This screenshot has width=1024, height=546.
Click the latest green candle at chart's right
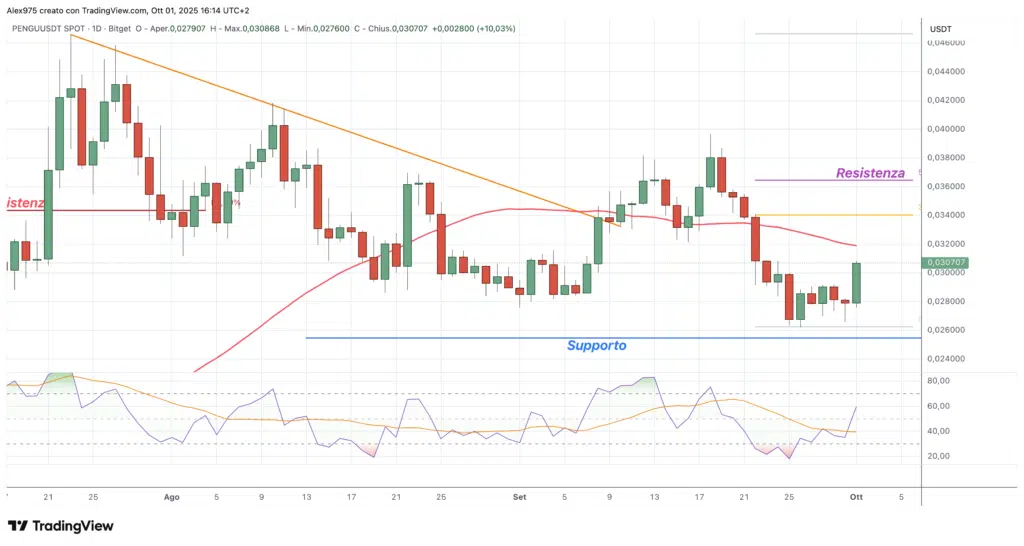click(857, 283)
